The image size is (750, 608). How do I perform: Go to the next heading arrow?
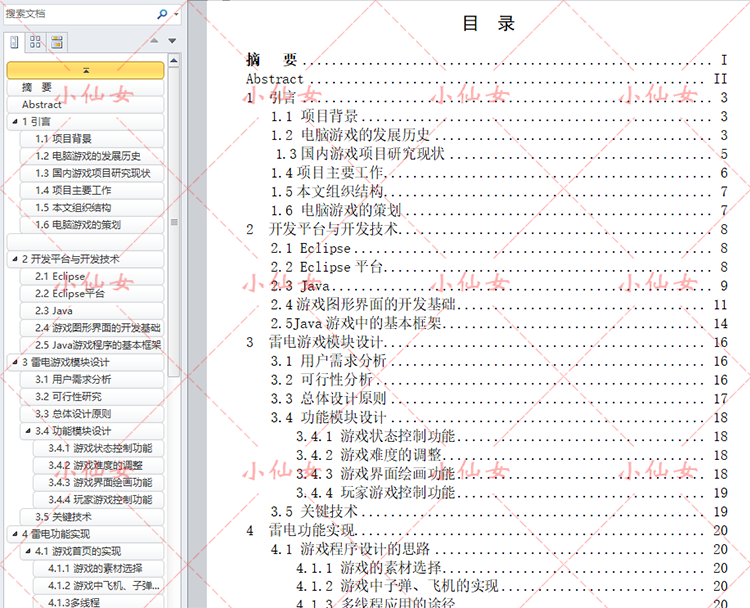tap(172, 41)
